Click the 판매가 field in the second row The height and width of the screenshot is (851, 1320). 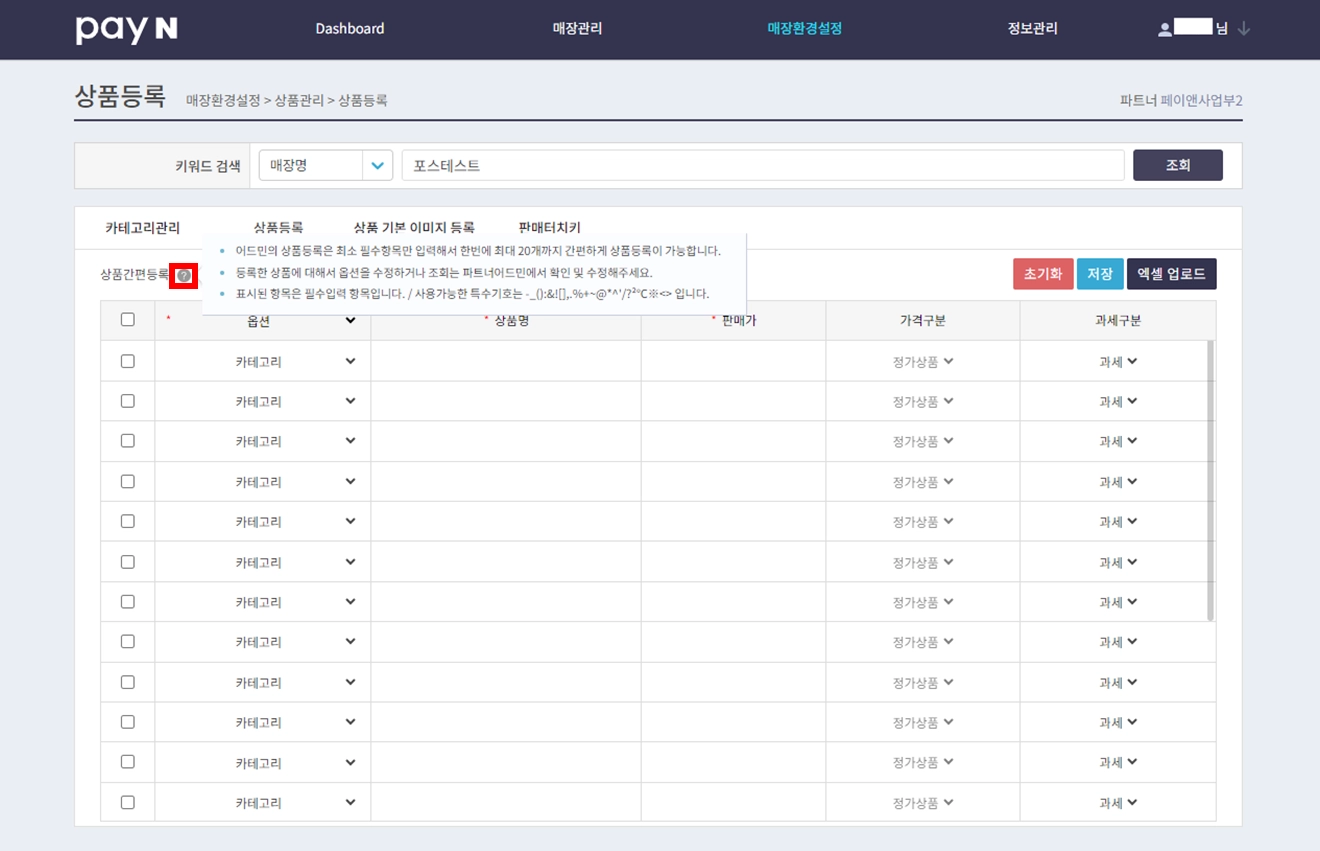(x=734, y=401)
